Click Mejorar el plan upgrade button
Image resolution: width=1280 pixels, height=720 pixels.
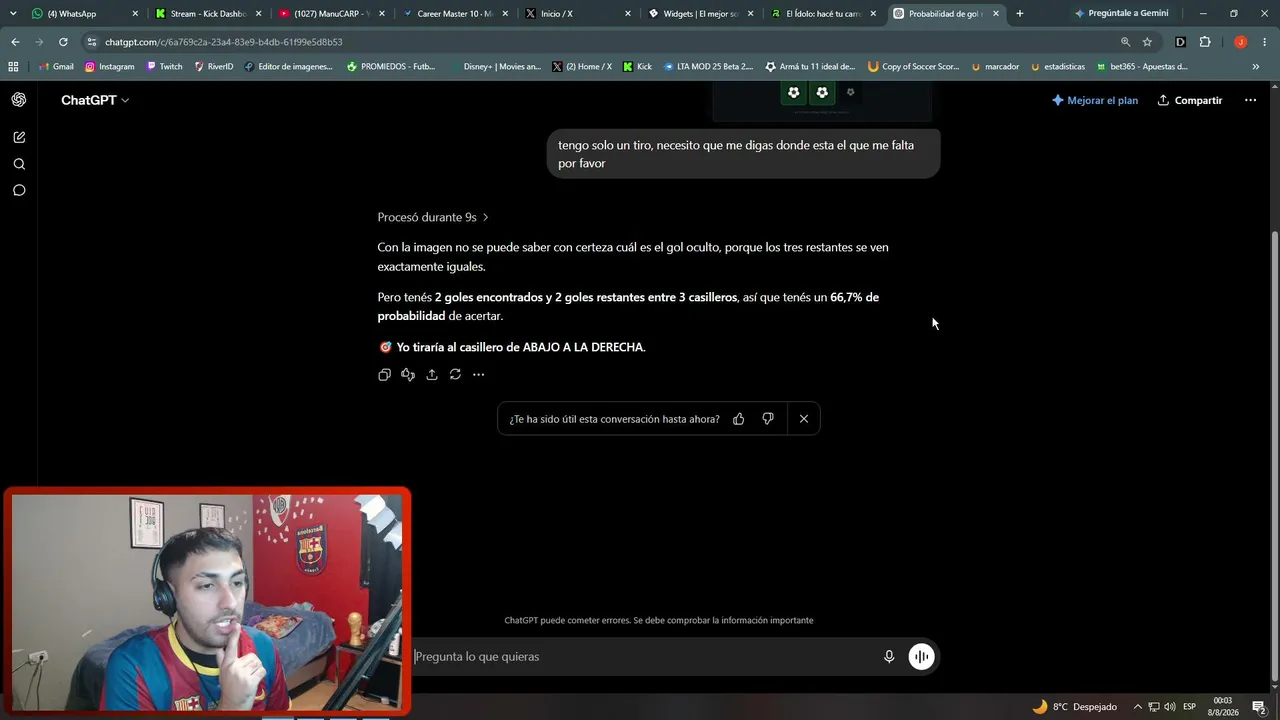click(x=1095, y=100)
